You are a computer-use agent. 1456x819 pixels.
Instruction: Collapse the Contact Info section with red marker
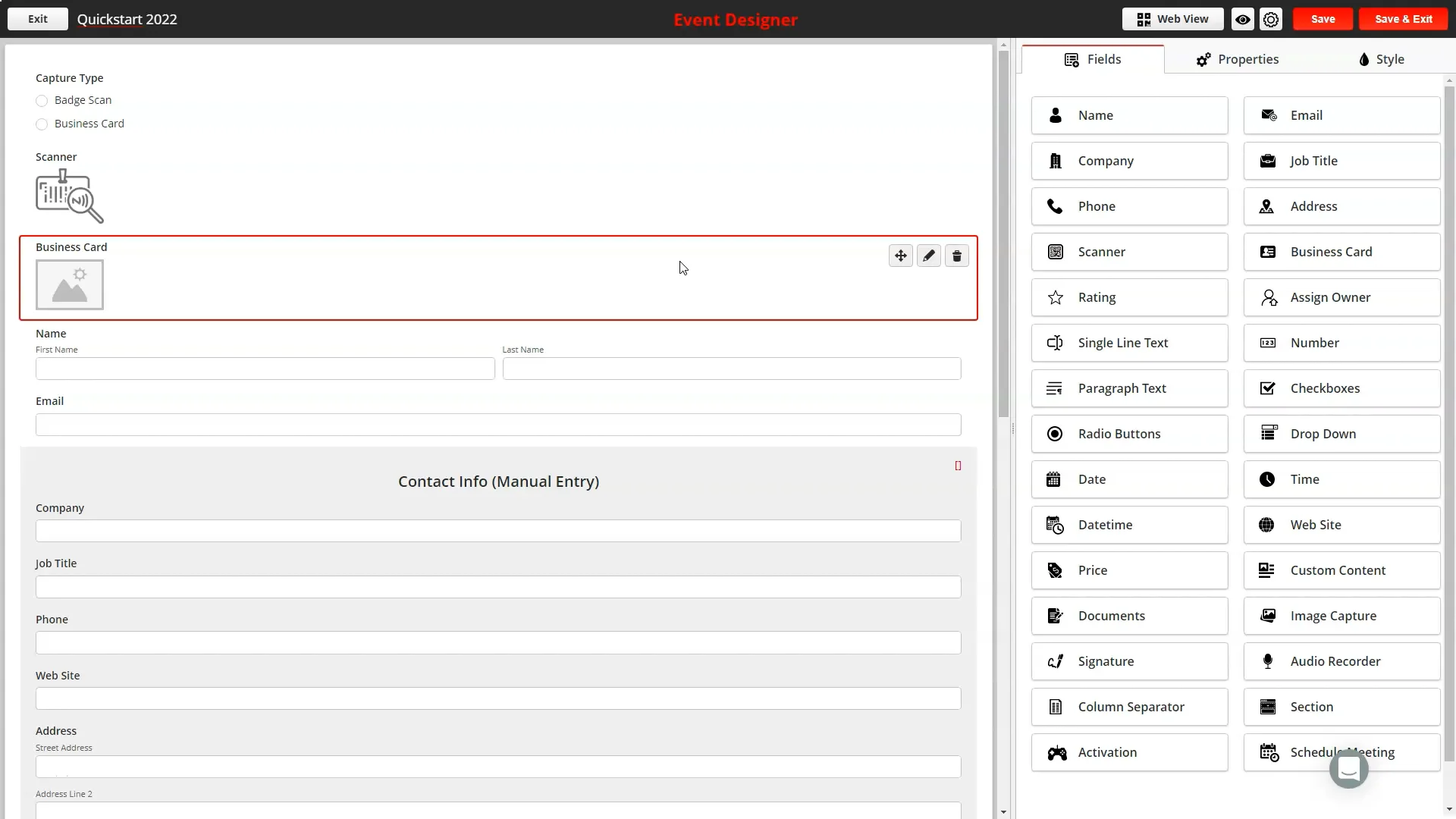click(958, 466)
